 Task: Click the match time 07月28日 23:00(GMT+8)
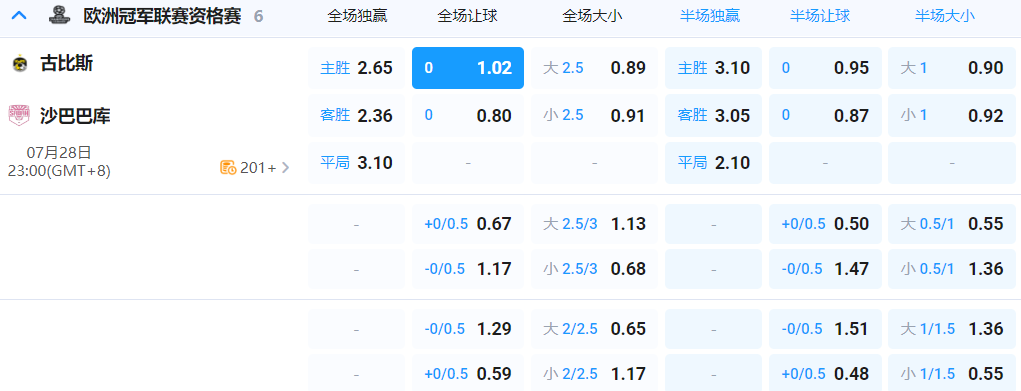tap(59, 162)
